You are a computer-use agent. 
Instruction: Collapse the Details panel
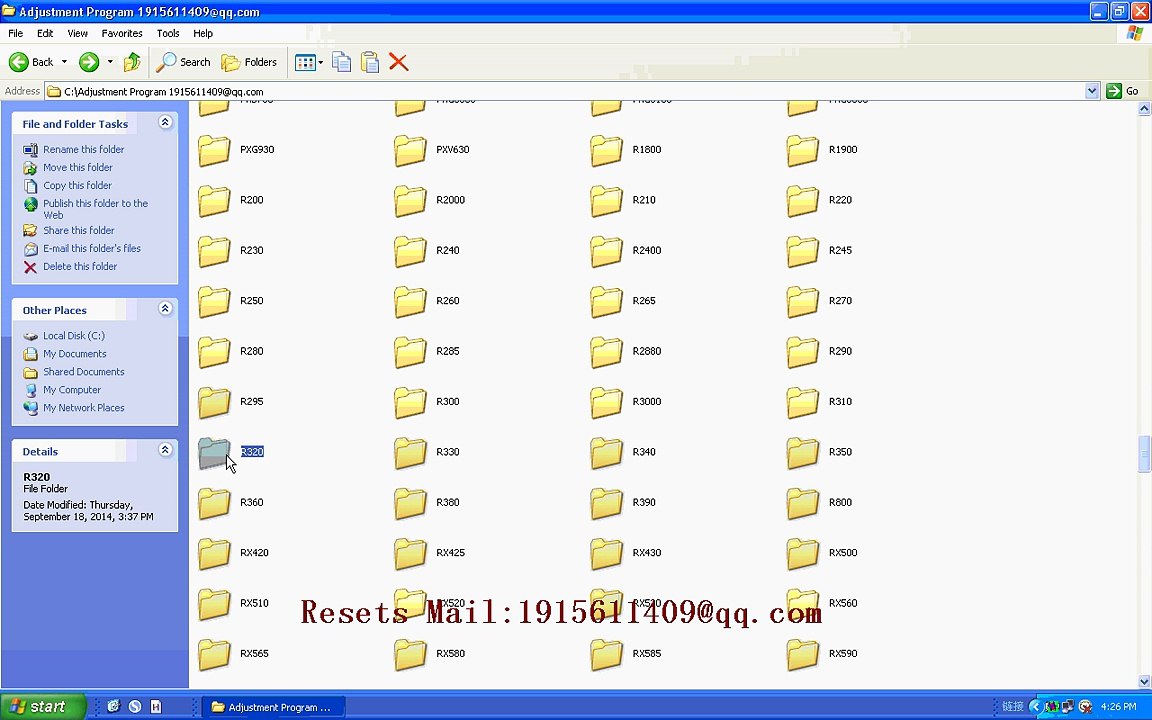coord(165,450)
